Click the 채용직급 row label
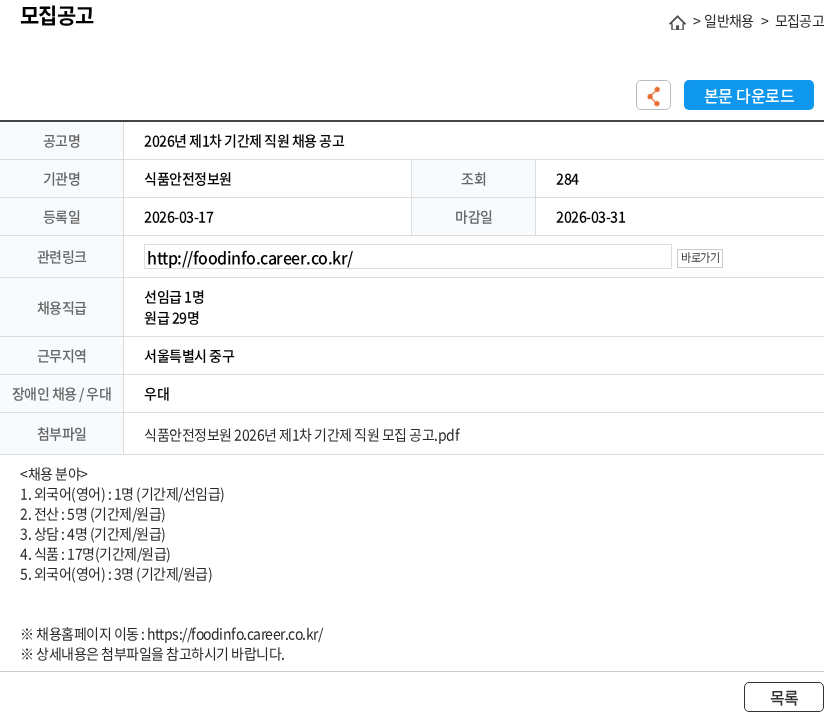 point(61,308)
